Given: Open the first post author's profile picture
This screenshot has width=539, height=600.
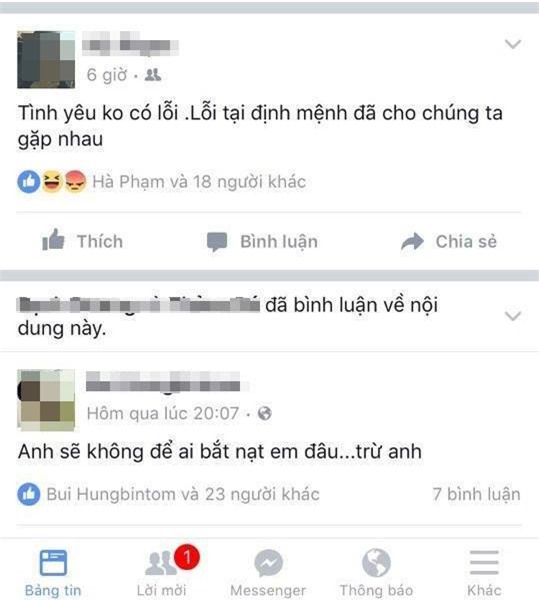Looking at the screenshot, I should [x=46, y=60].
